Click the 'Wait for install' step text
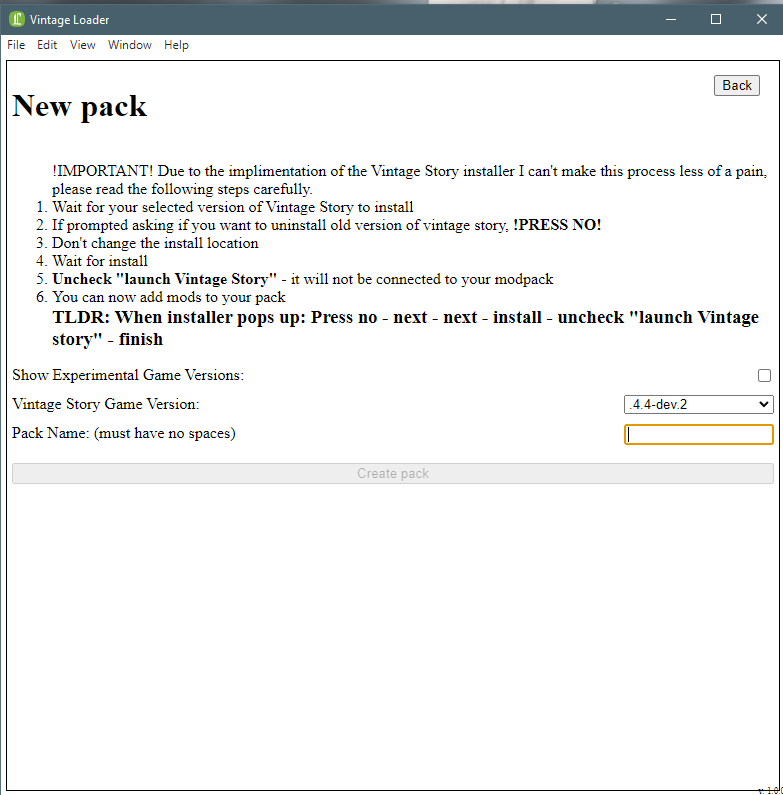The image size is (783, 795). coord(100,261)
